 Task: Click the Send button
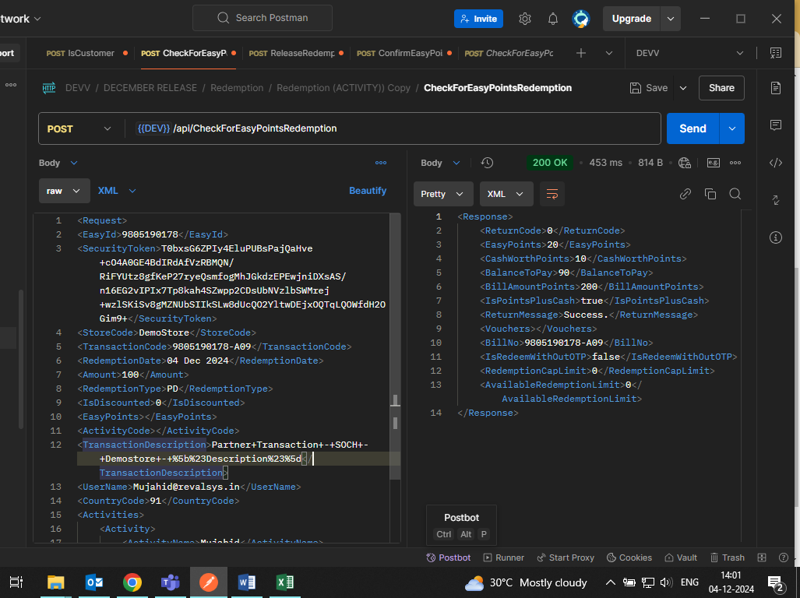click(692, 129)
